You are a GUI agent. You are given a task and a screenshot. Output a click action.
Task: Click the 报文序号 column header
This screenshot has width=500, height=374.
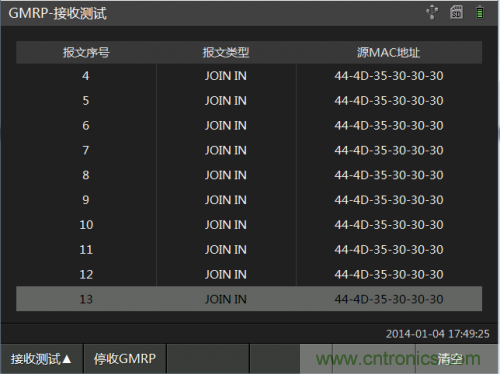click(x=86, y=52)
